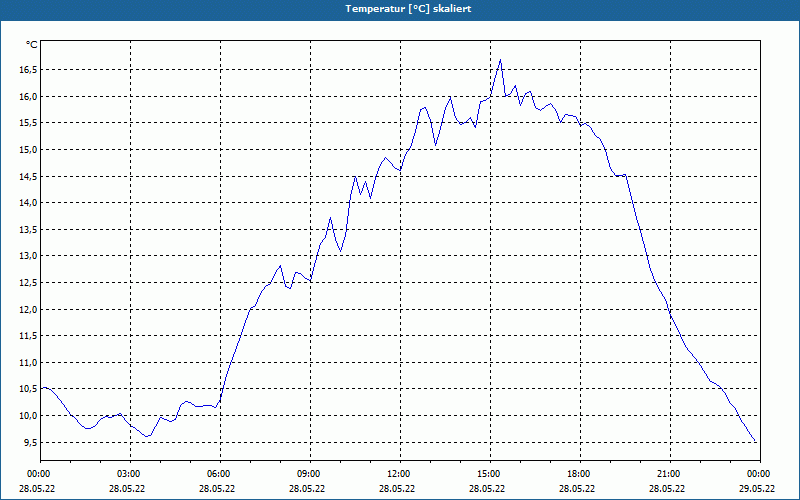Click the '09:00' time label

click(310, 474)
